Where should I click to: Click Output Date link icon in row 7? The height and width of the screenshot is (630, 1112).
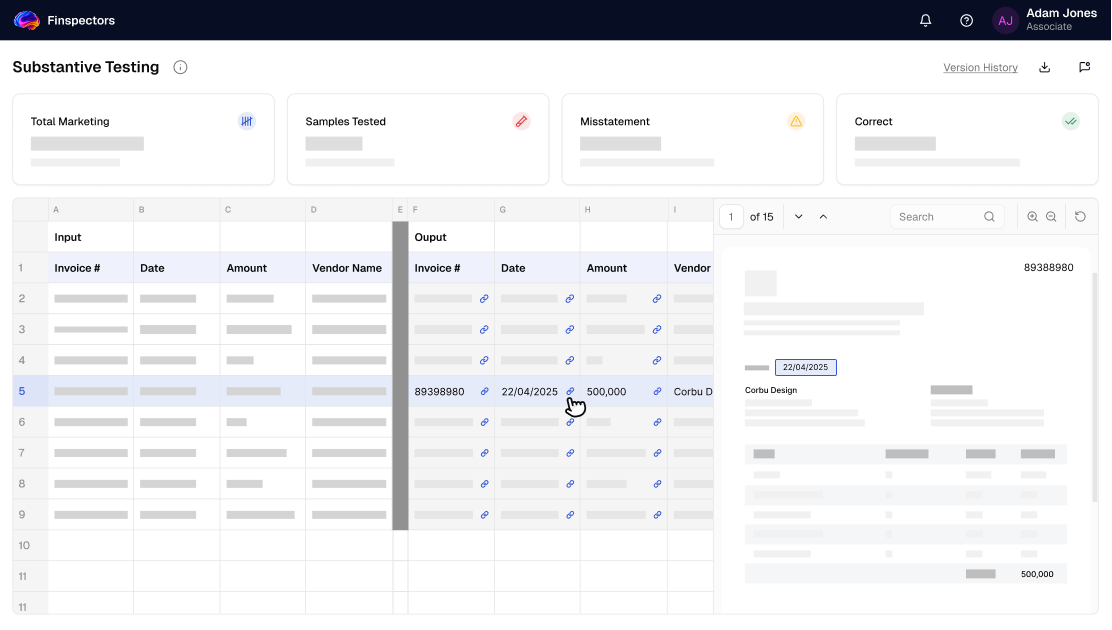(x=570, y=453)
